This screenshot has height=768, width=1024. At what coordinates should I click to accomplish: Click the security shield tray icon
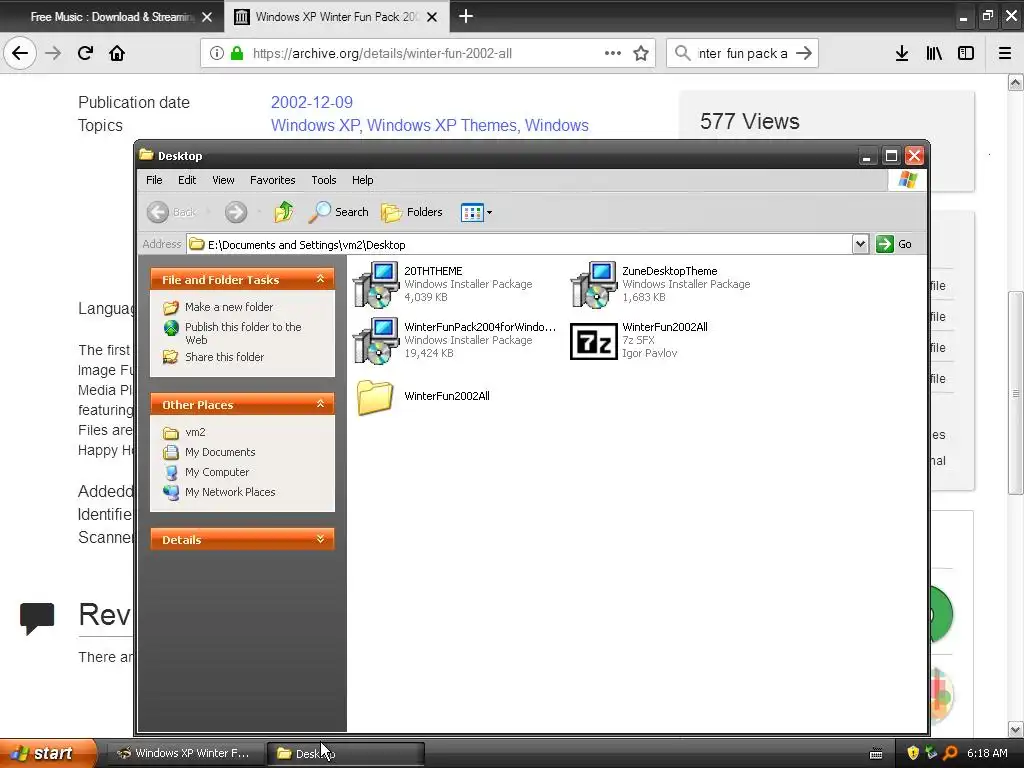(x=913, y=753)
